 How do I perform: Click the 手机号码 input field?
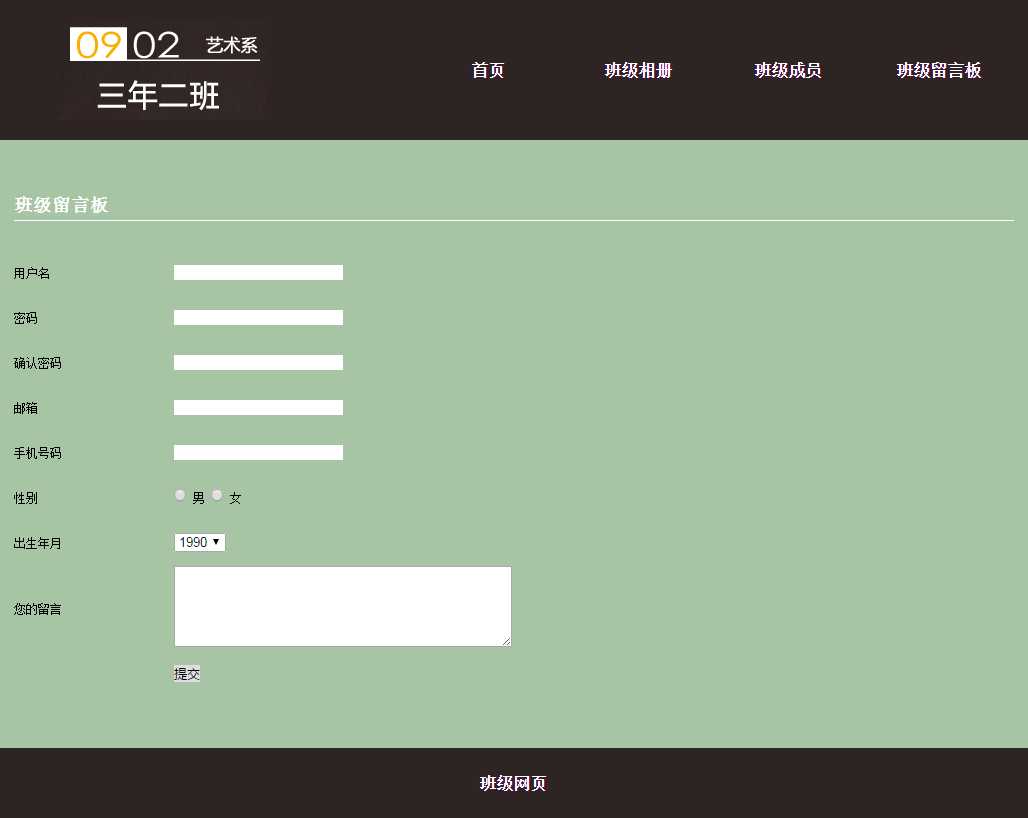(x=258, y=453)
